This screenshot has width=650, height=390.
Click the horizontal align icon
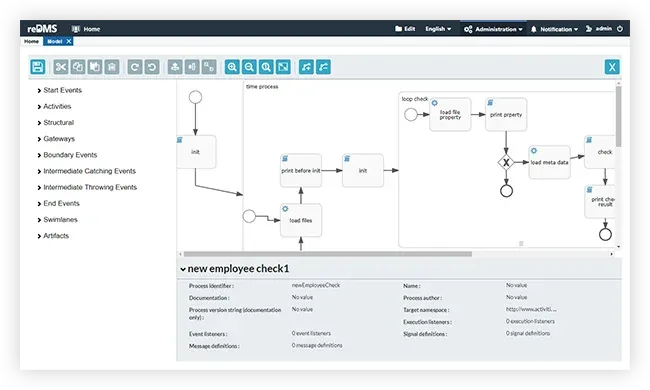pyautogui.click(x=192, y=67)
